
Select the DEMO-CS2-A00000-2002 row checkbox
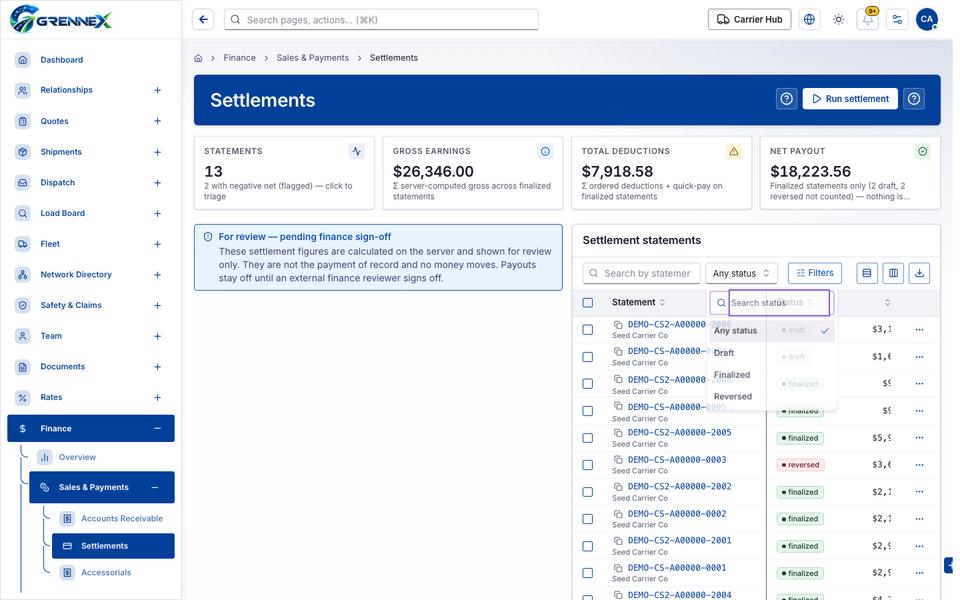coord(588,492)
